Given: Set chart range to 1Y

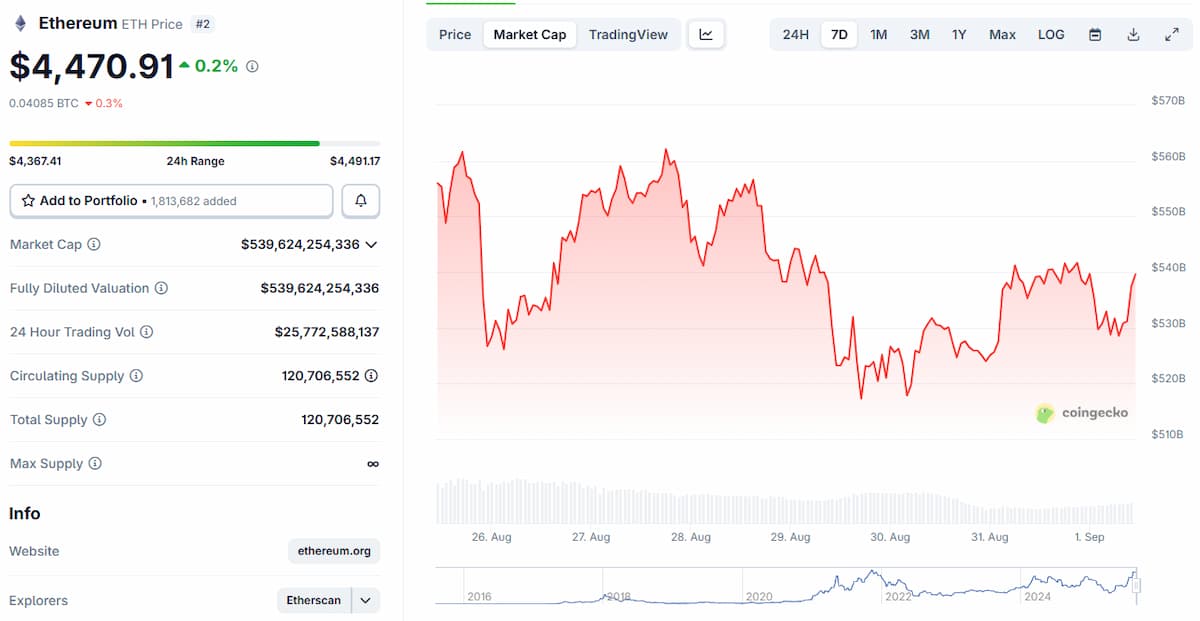Looking at the screenshot, I should pyautogui.click(x=959, y=34).
